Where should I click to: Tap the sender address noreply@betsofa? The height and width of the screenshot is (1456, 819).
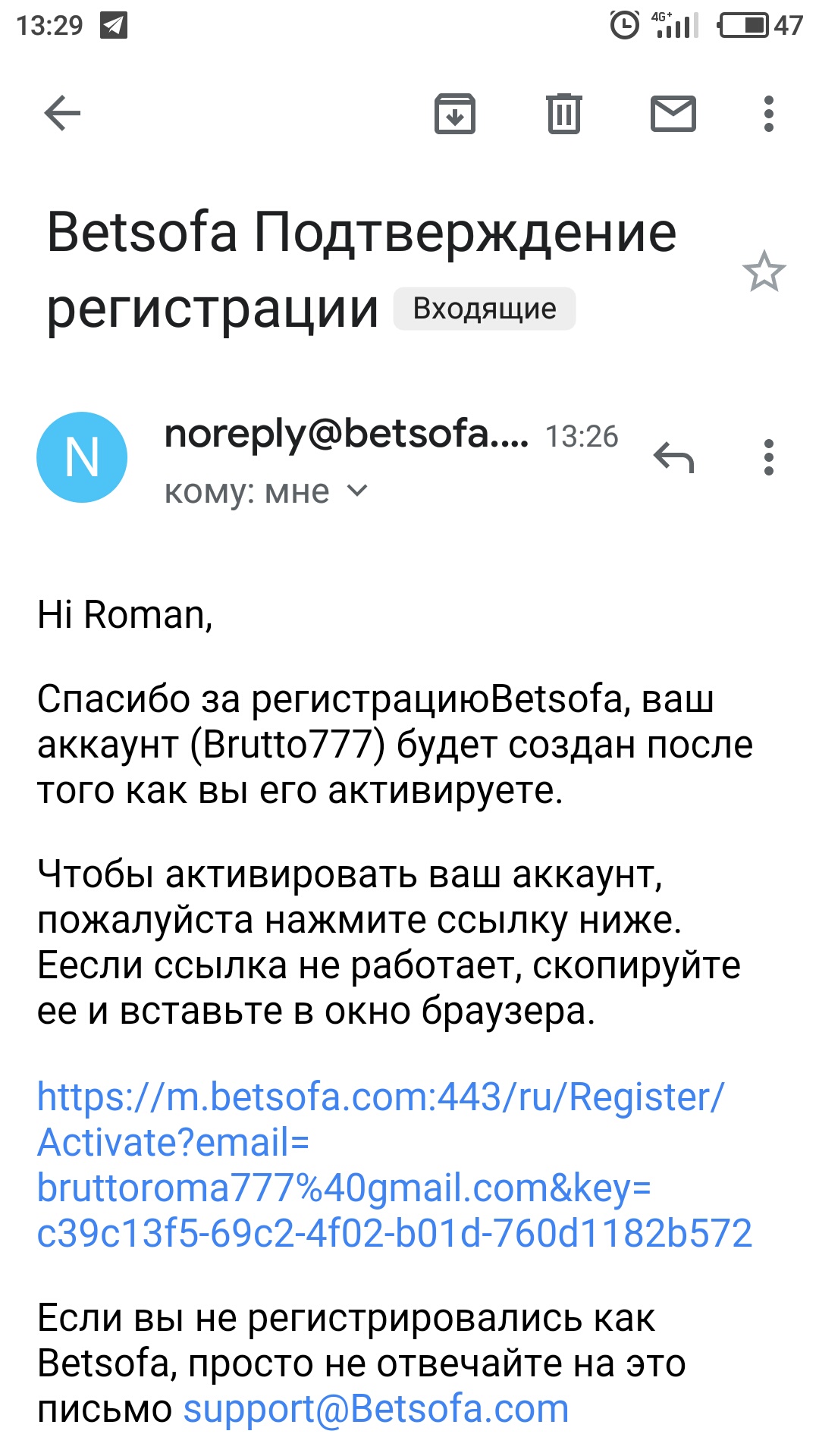coord(346,435)
